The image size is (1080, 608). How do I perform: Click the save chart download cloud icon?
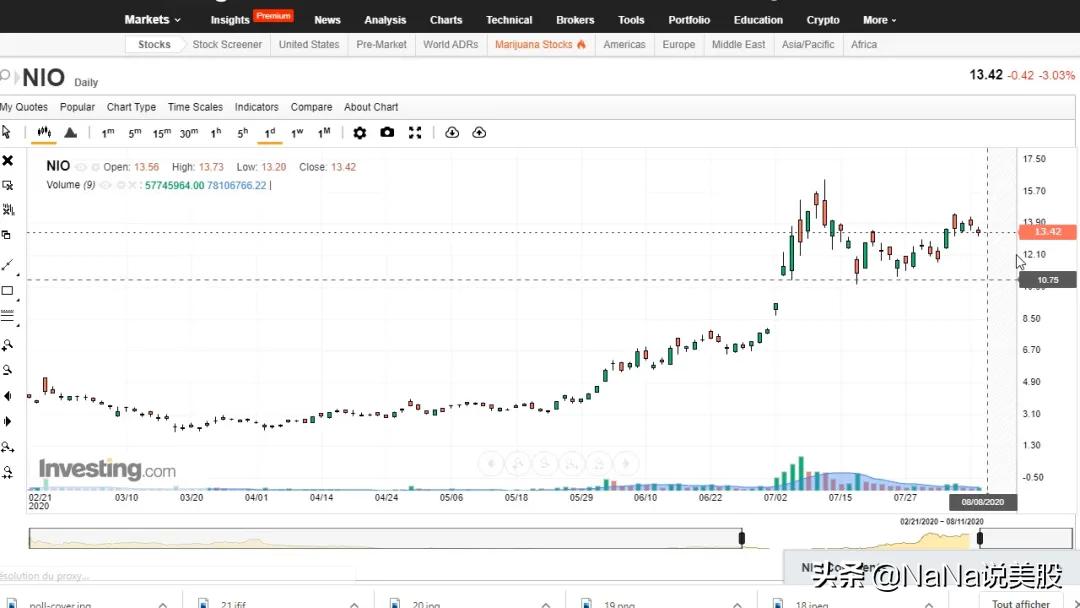tap(452, 132)
